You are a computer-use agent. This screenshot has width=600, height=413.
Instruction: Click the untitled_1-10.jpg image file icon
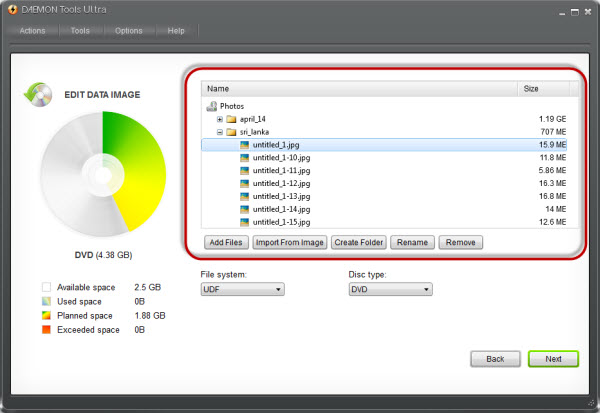point(245,158)
